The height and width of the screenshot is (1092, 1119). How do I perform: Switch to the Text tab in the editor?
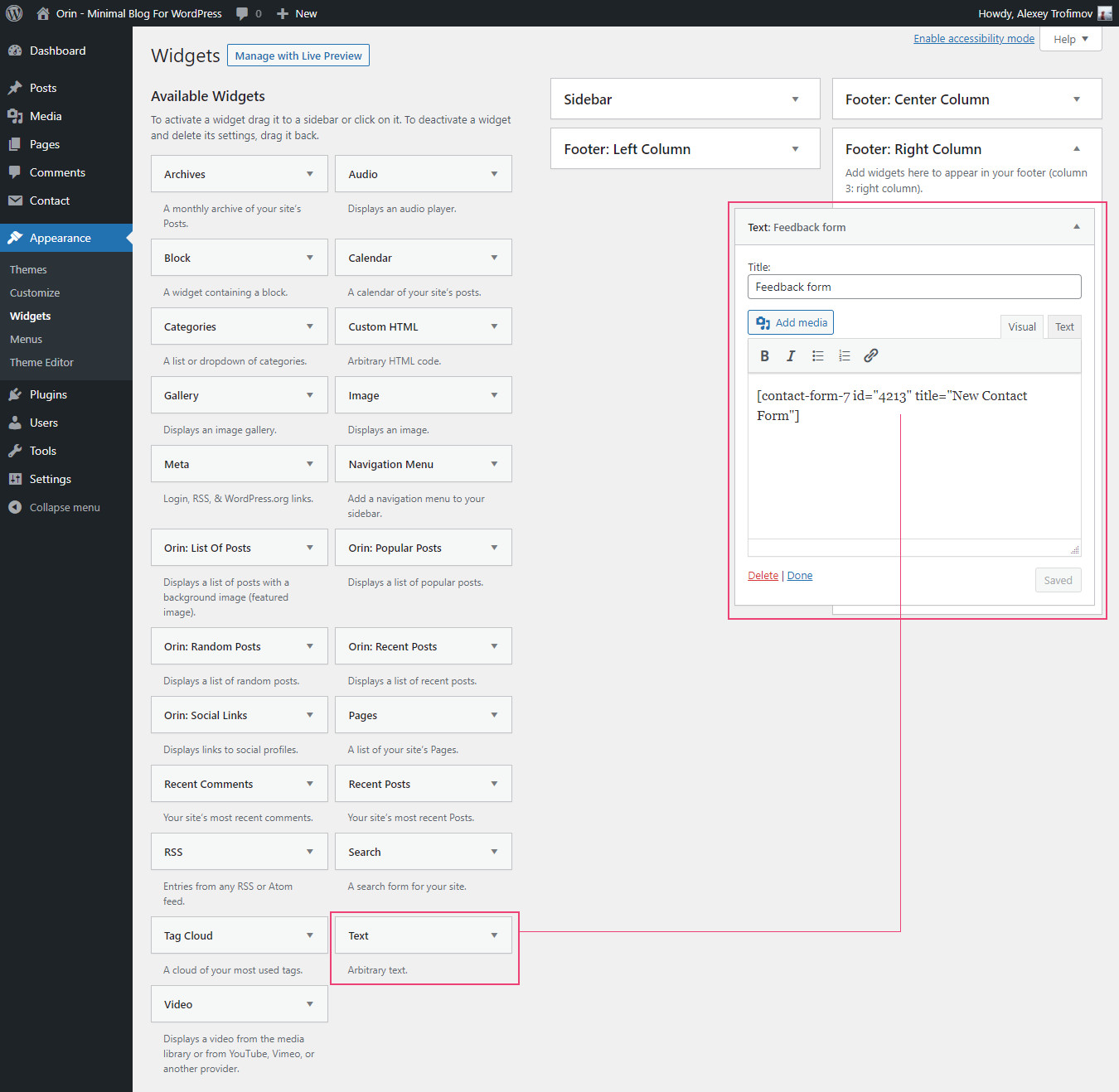pos(1064,326)
